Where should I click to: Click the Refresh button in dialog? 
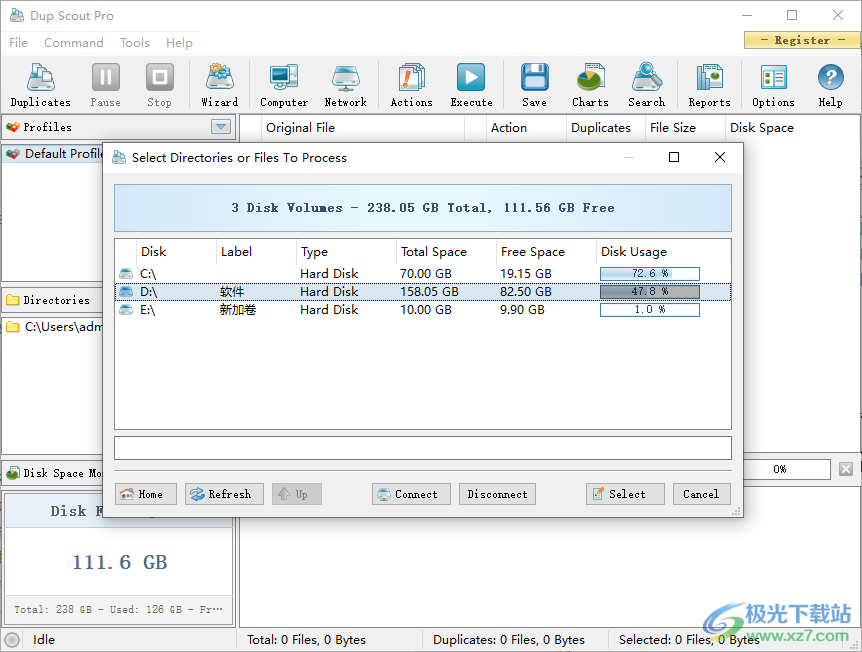[x=224, y=494]
